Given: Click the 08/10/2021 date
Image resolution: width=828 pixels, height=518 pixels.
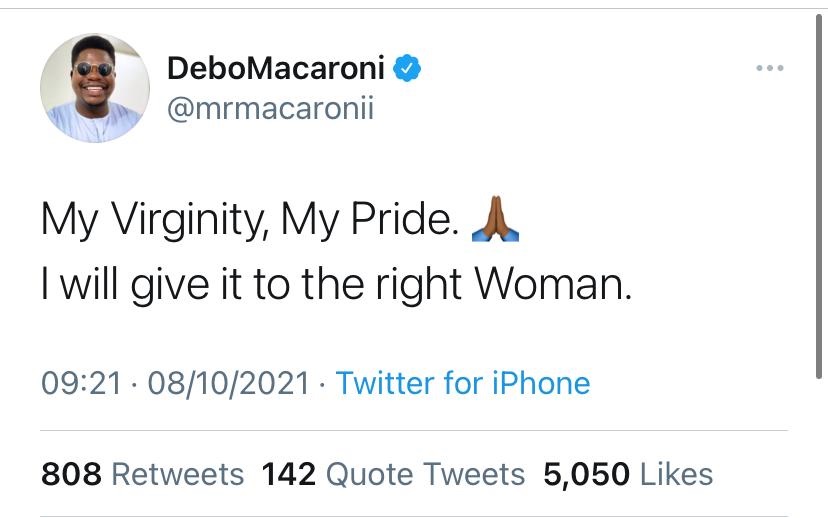Looking at the screenshot, I should tap(228, 383).
